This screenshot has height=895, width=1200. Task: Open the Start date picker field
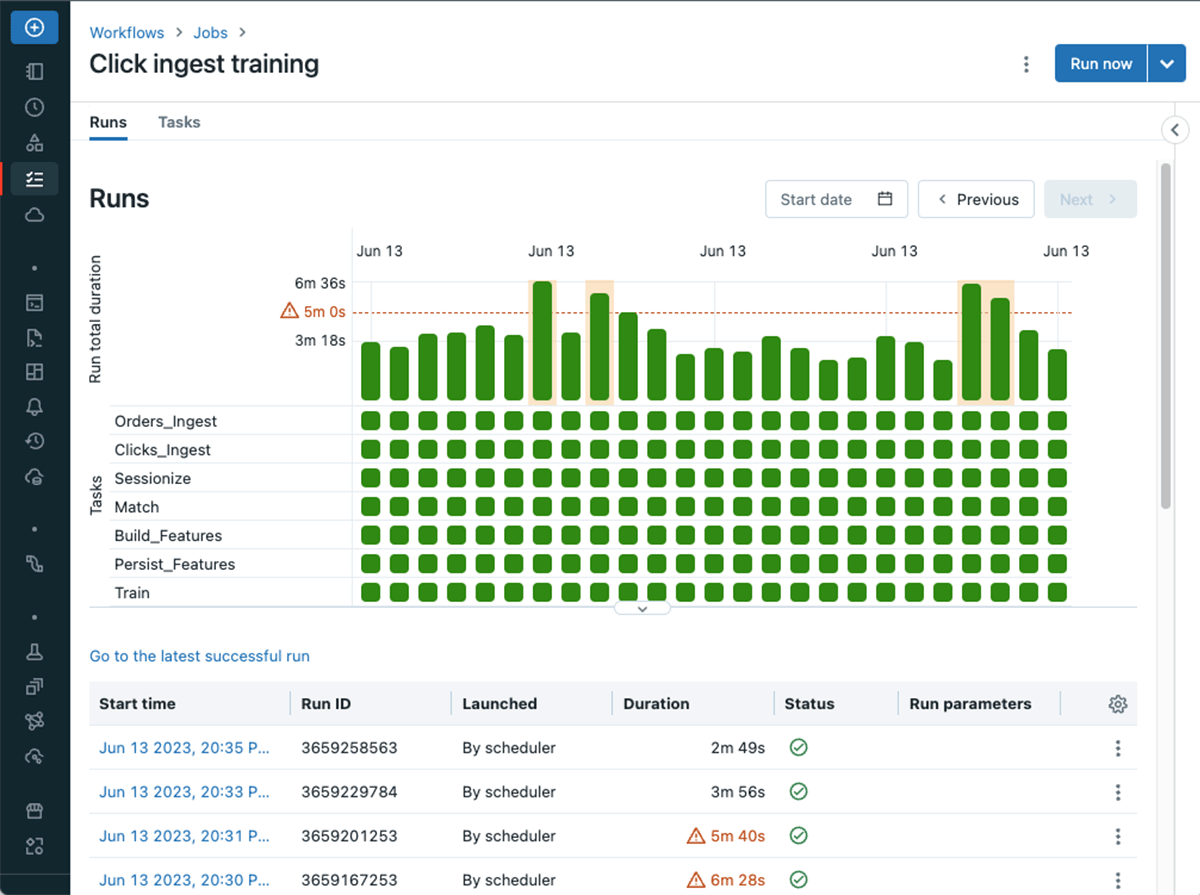point(836,199)
